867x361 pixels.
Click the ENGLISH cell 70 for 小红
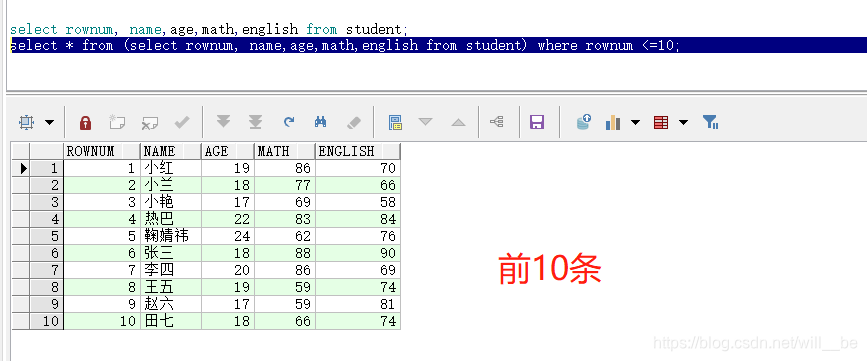tap(358, 168)
